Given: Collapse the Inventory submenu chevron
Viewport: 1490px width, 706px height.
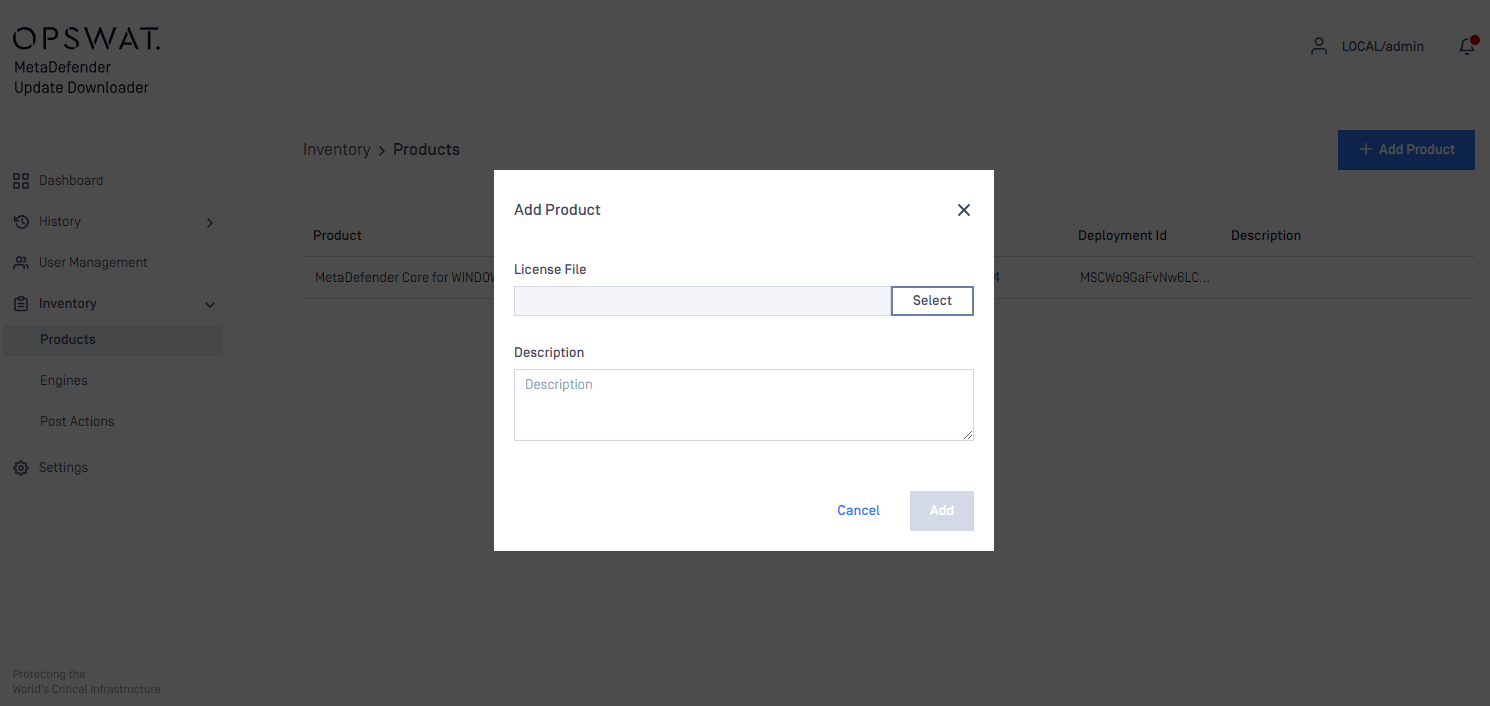Looking at the screenshot, I should tap(210, 304).
